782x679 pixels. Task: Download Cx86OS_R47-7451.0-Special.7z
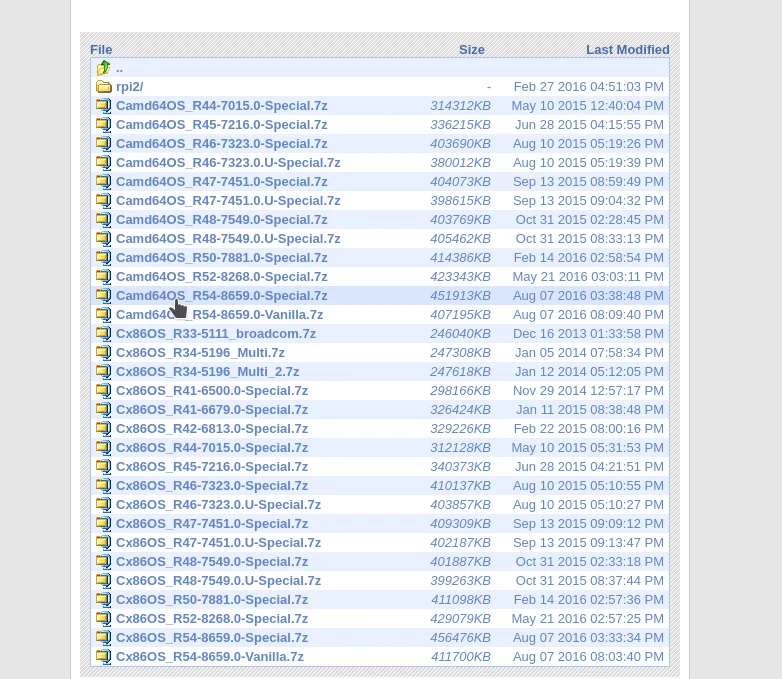tap(212, 524)
